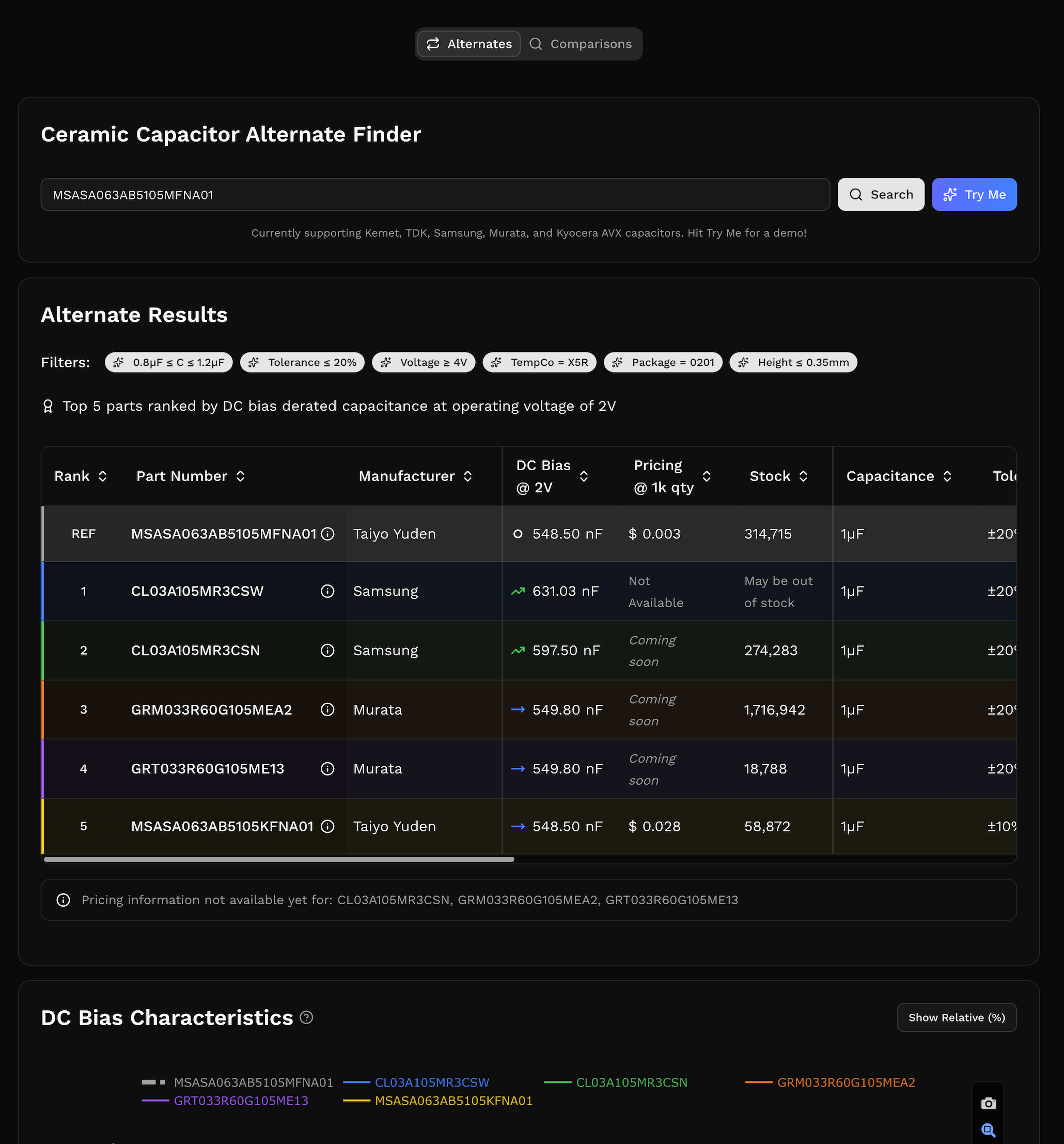Click the camera snapshot icon on chart
The height and width of the screenshot is (1144, 1064).
(x=988, y=1103)
